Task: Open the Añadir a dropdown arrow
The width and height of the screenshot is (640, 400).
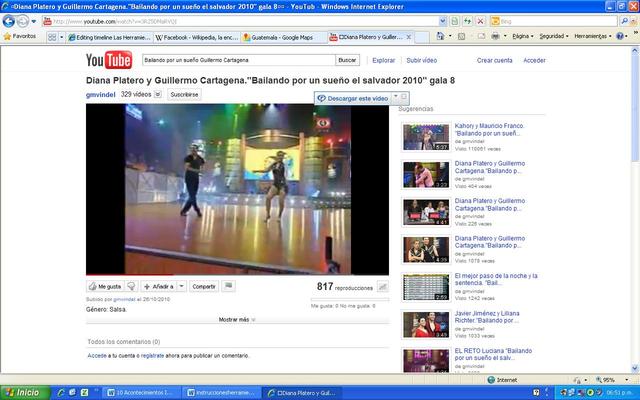Action: 182,287
